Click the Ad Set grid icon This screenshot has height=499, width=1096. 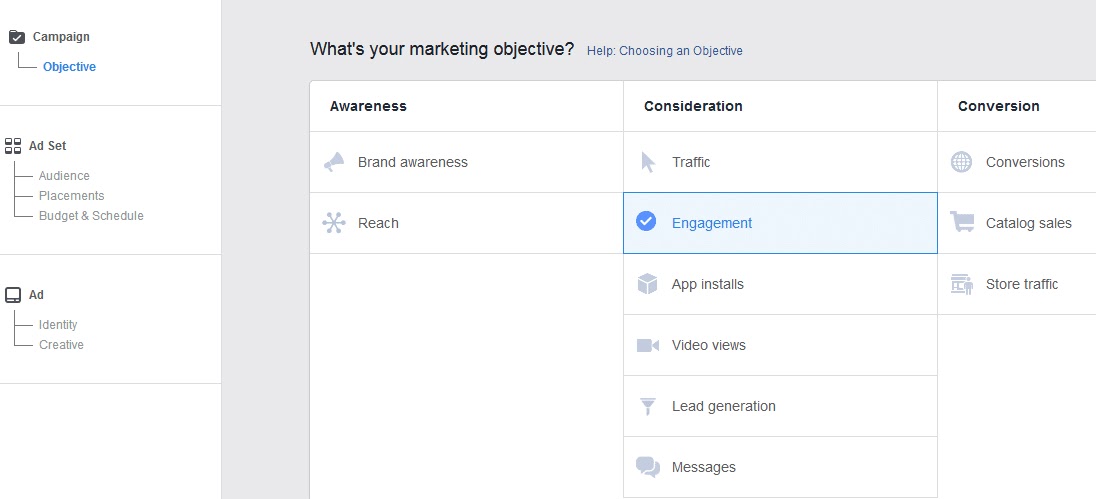coord(13,145)
